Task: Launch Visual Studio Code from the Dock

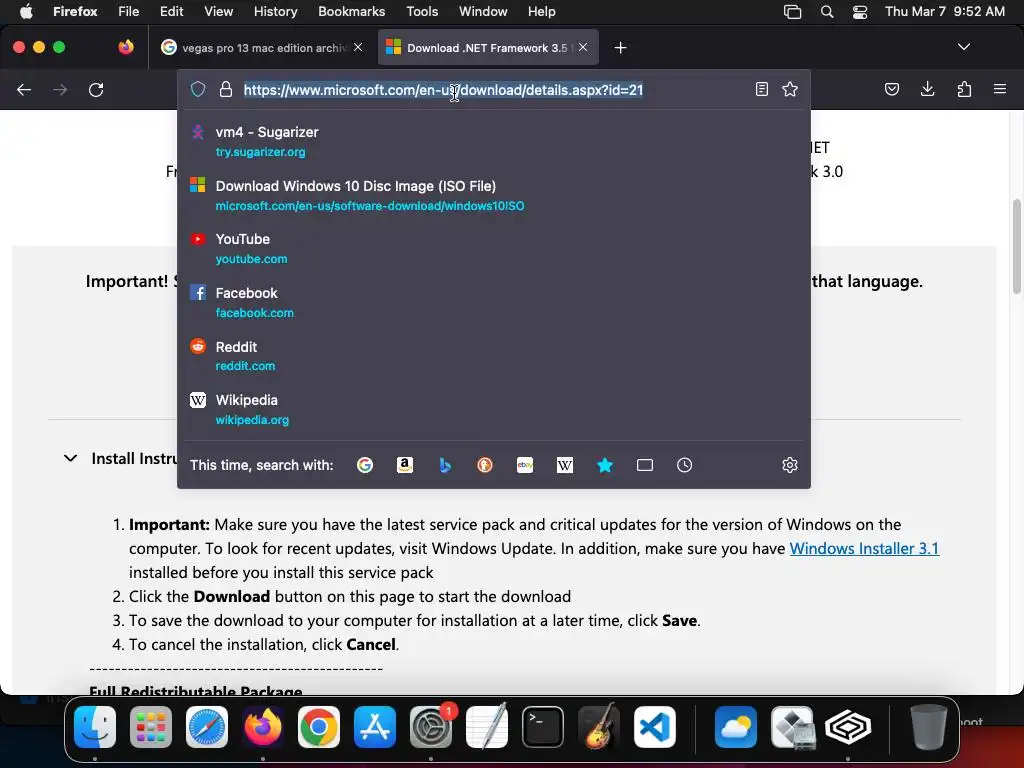Action: pyautogui.click(x=655, y=727)
